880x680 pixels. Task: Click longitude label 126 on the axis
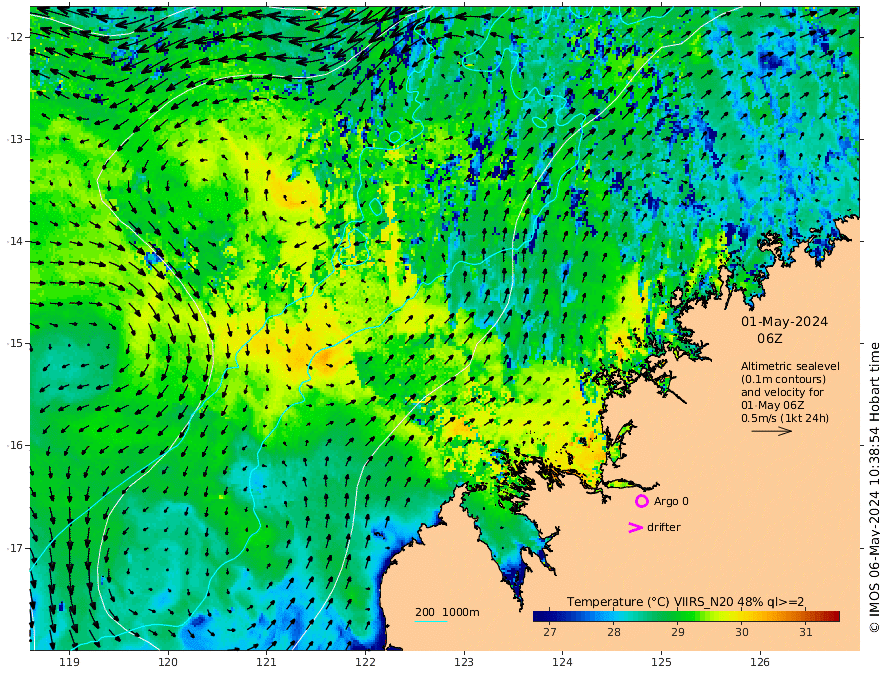click(760, 662)
